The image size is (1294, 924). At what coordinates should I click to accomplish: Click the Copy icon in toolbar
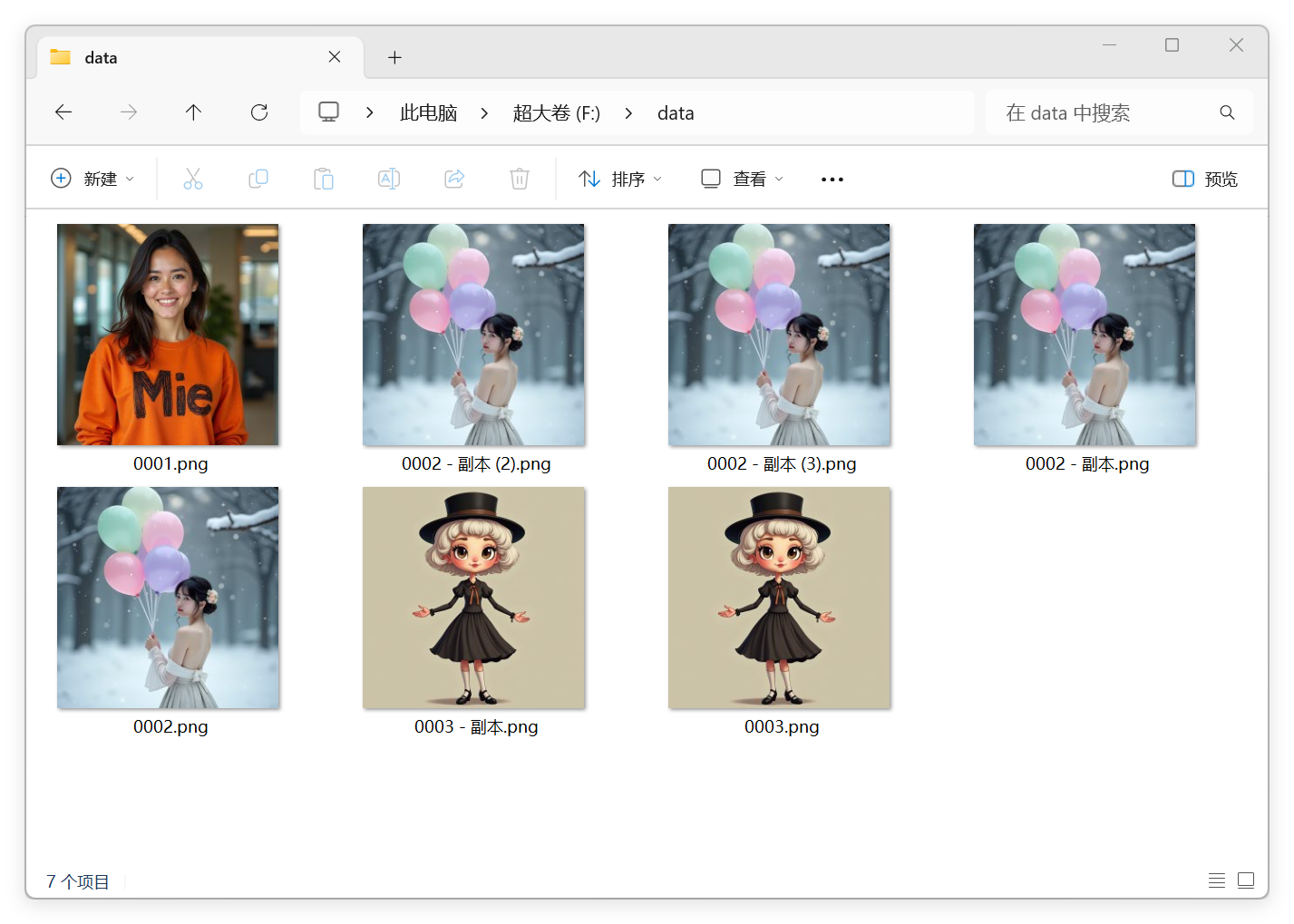pos(258,179)
